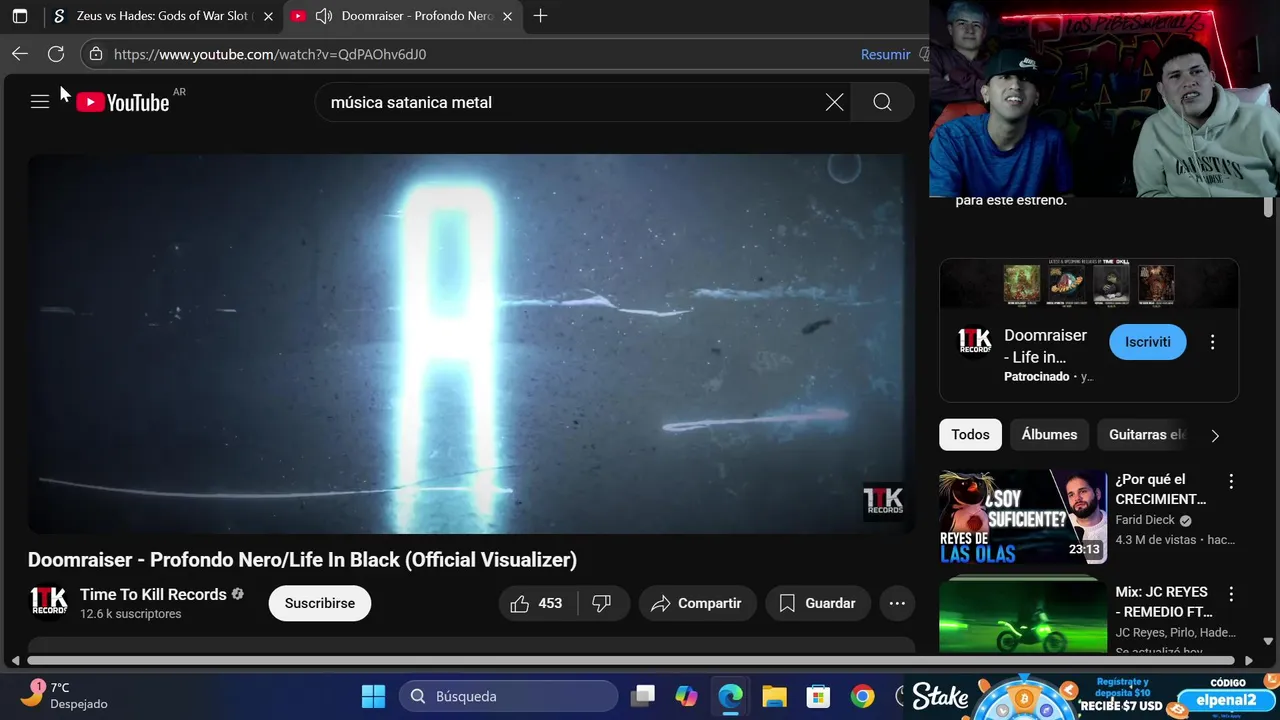Open tab actions menu icon
Viewport: 1280px width, 720px height.
(x=20, y=16)
